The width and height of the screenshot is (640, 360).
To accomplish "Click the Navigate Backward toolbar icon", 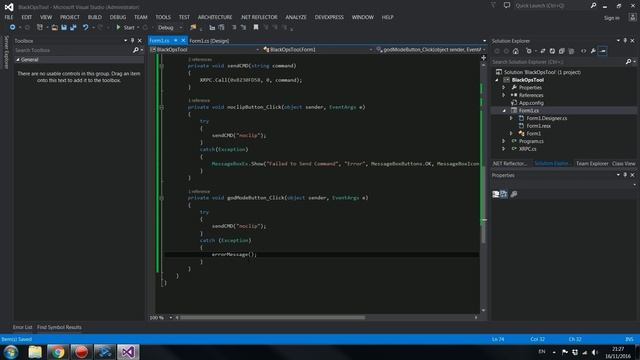I will (x=12, y=27).
